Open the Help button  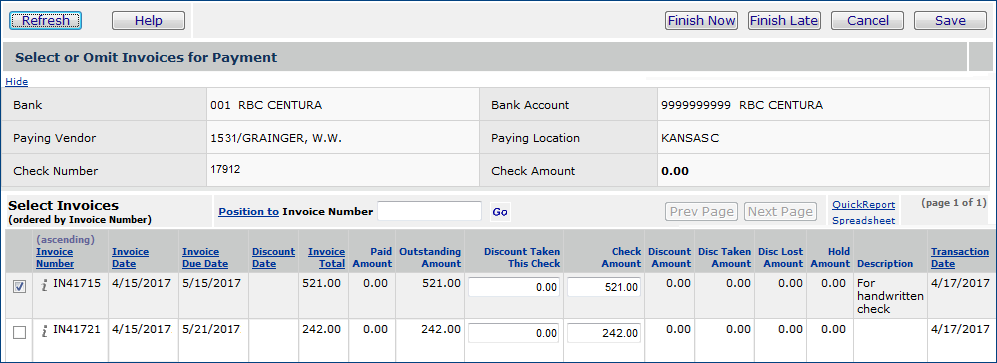click(148, 20)
